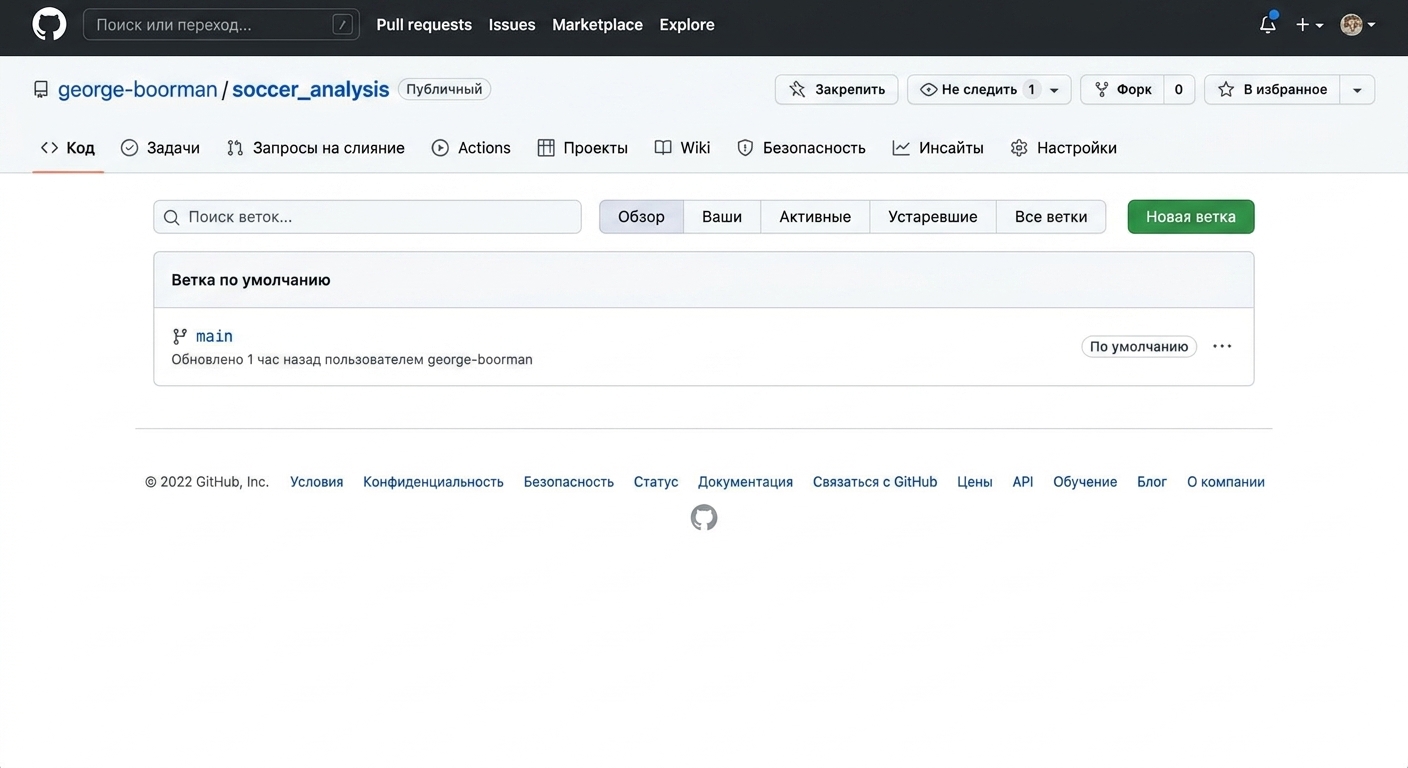Open Explore in top navigation
Viewport: 1408px width, 768px height.
[687, 24]
